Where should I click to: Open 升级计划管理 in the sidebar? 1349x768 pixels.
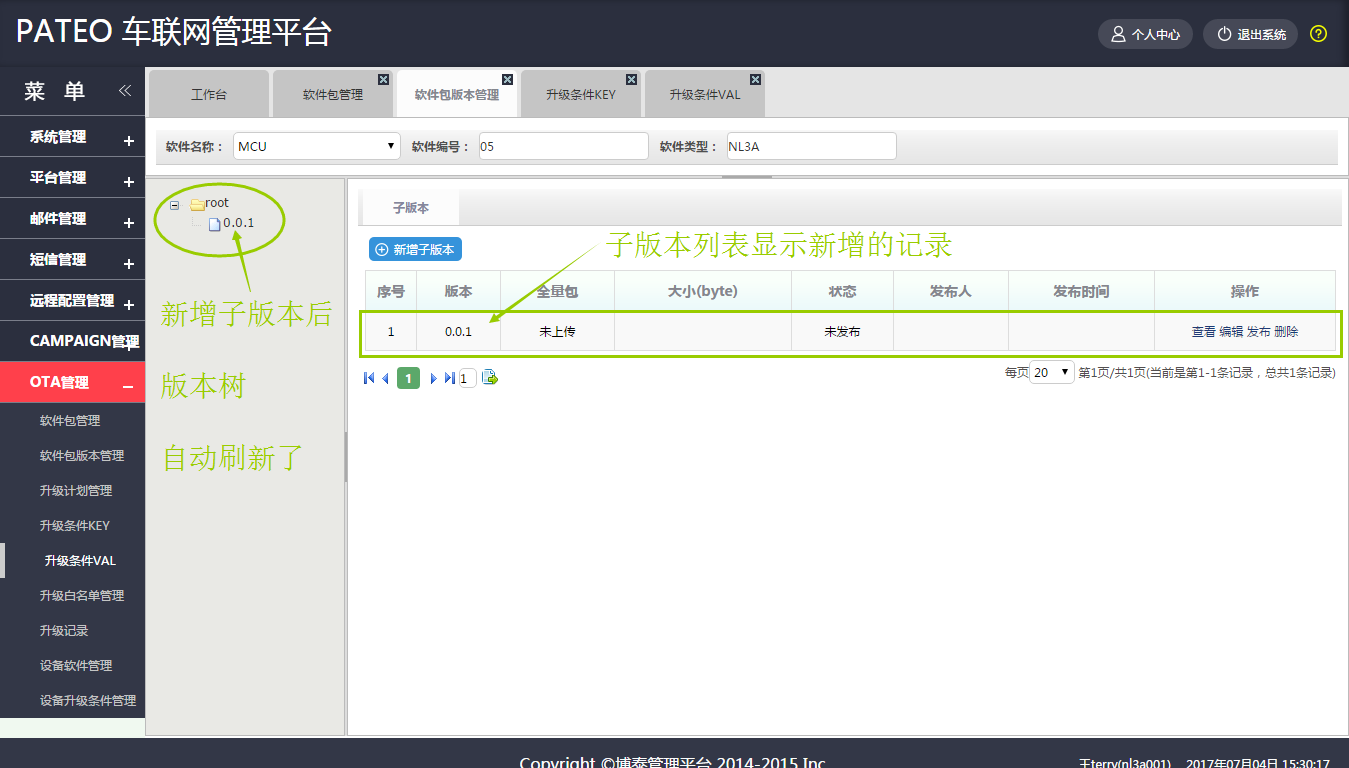[x=76, y=491]
